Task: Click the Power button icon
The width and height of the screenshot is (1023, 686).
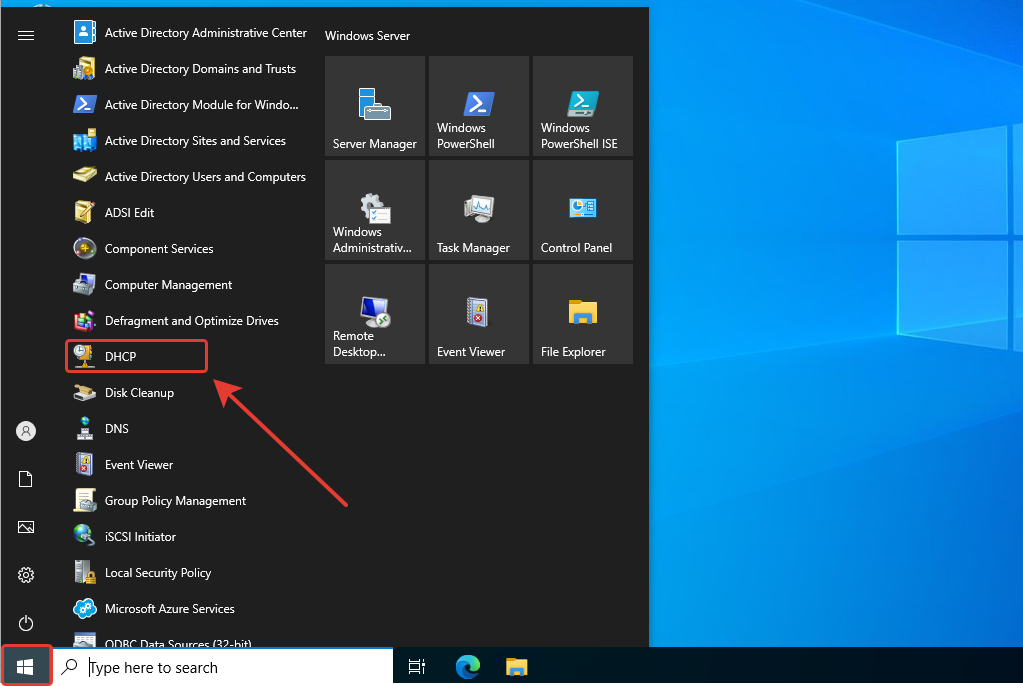Action: coord(26,623)
